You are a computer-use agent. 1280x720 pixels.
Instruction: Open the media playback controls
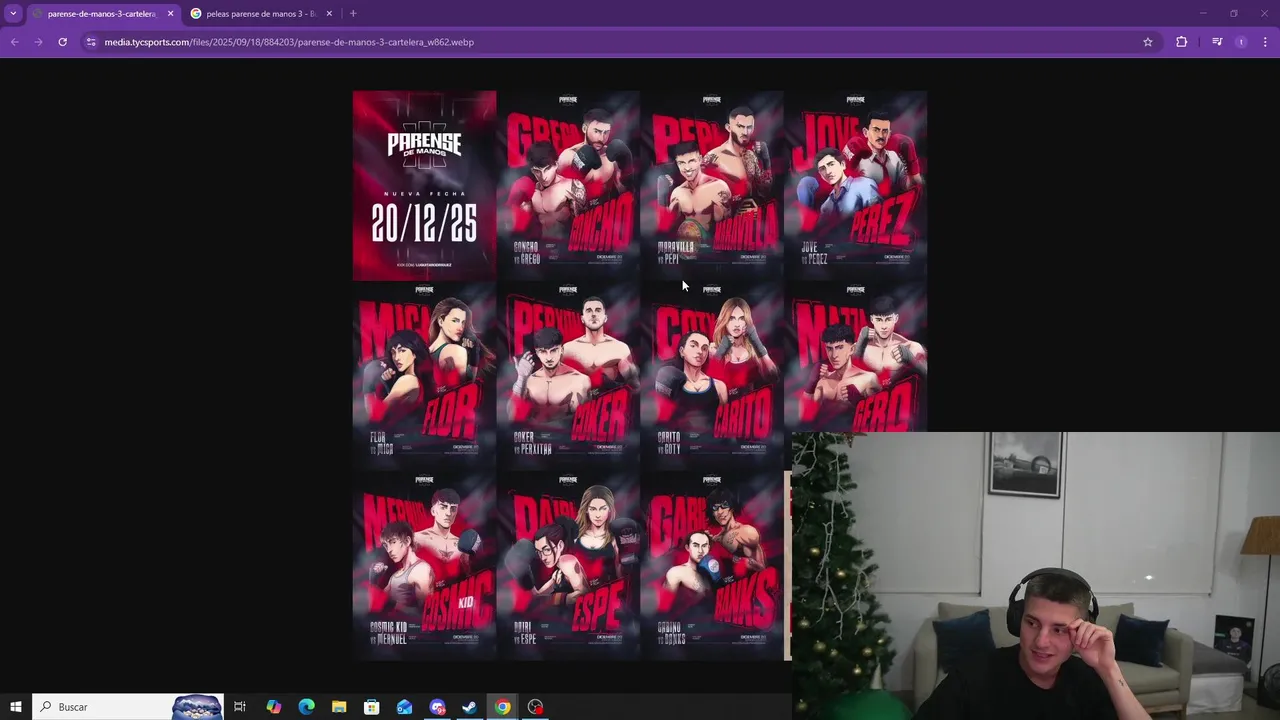pyautogui.click(x=1217, y=42)
